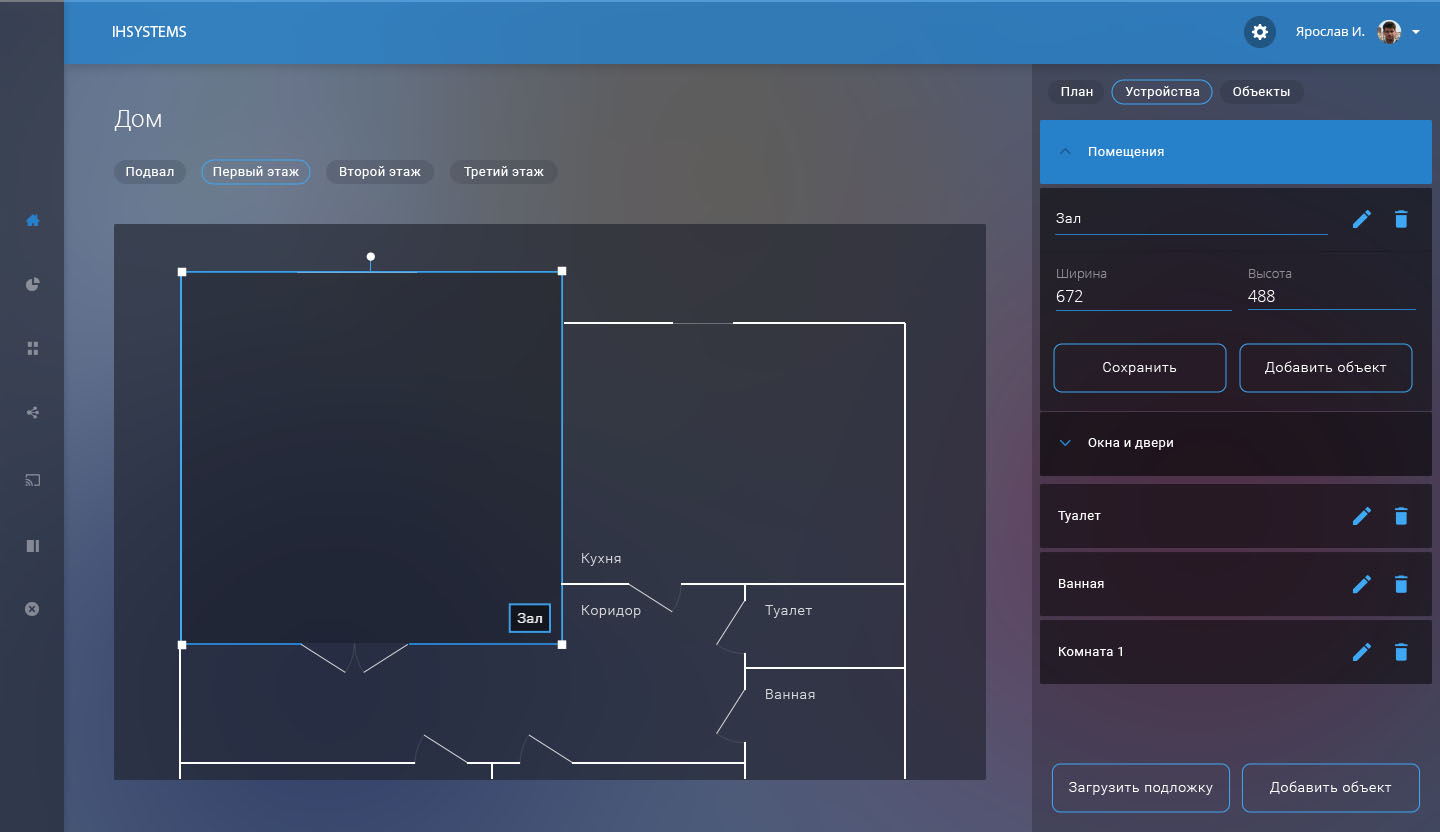Edit the Туалет room with its pencil icon
The image size is (1440, 832).
[1361, 516]
